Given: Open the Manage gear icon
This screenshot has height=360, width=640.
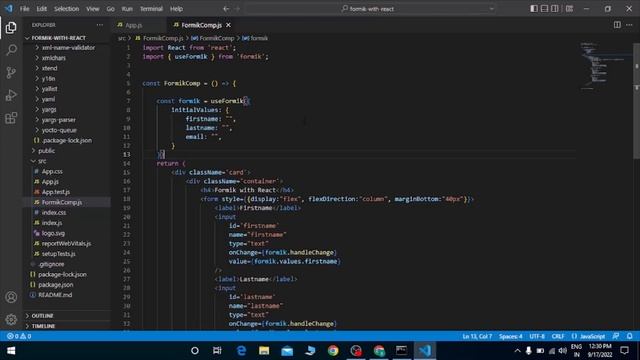Looking at the screenshot, I should [11, 320].
